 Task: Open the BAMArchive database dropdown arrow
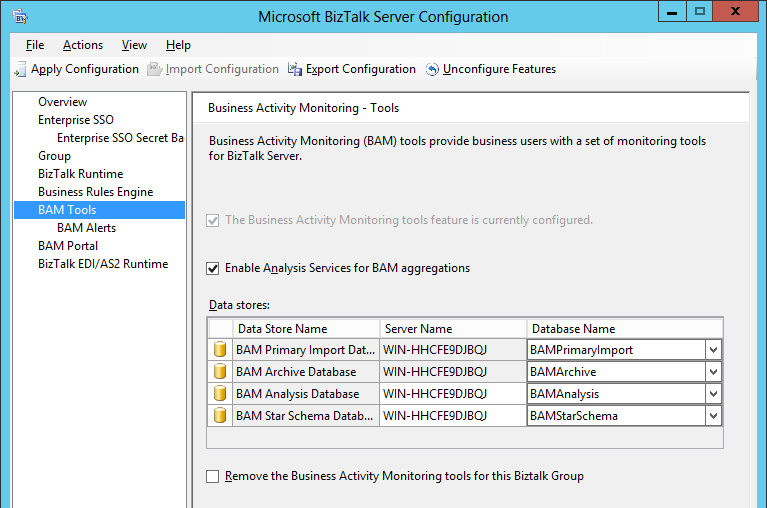pos(713,372)
